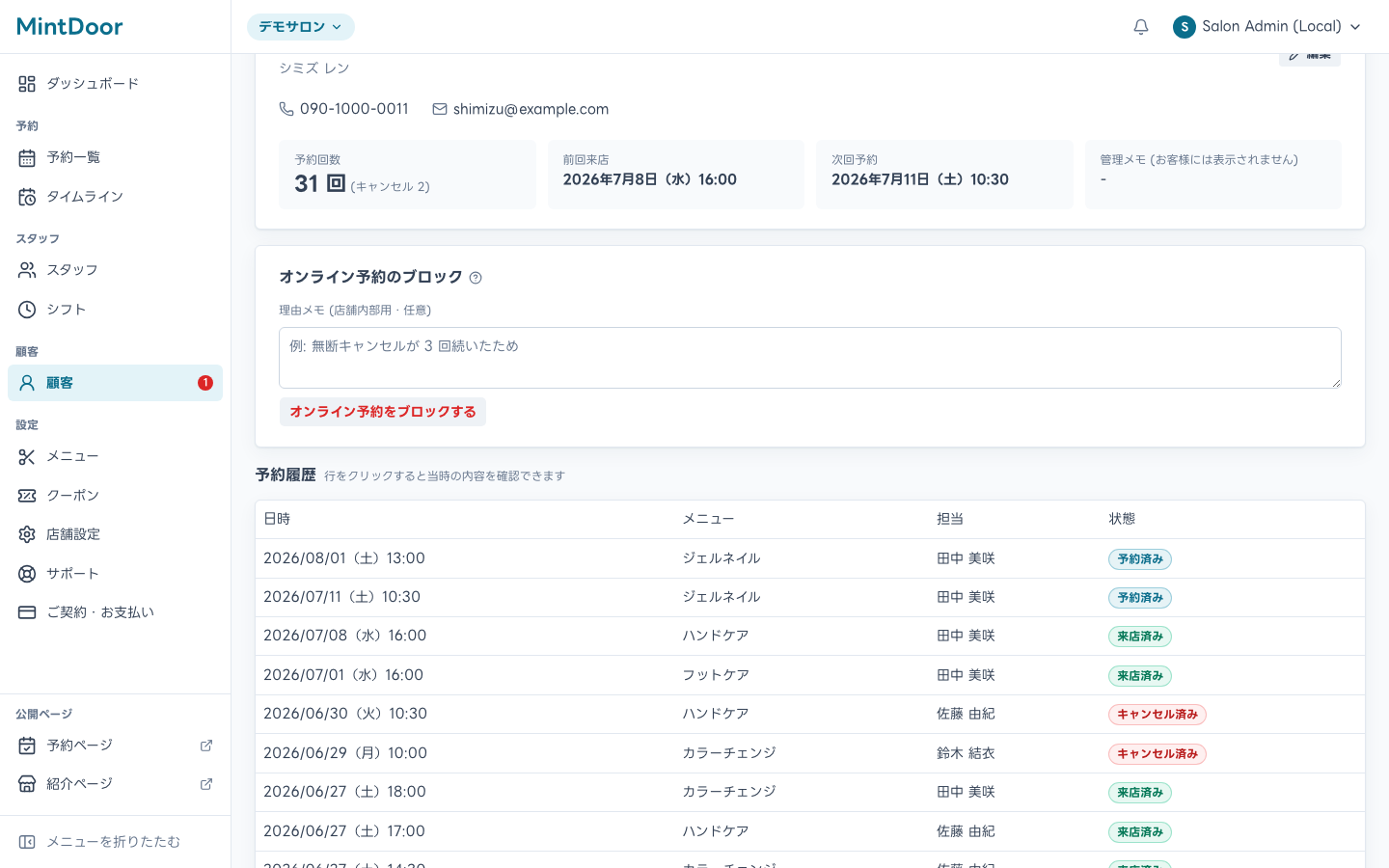Open the 2026/06/30 cancelled ハンドケア booking row
This screenshot has width=1389, height=868.
[810, 714]
